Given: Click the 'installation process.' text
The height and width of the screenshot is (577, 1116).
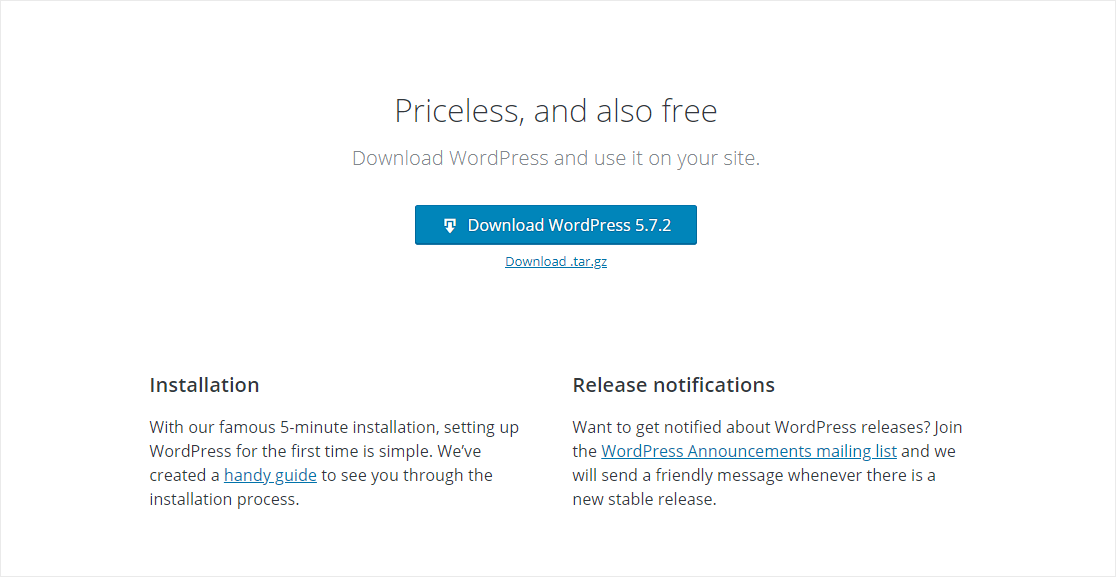Looking at the screenshot, I should 224,499.
